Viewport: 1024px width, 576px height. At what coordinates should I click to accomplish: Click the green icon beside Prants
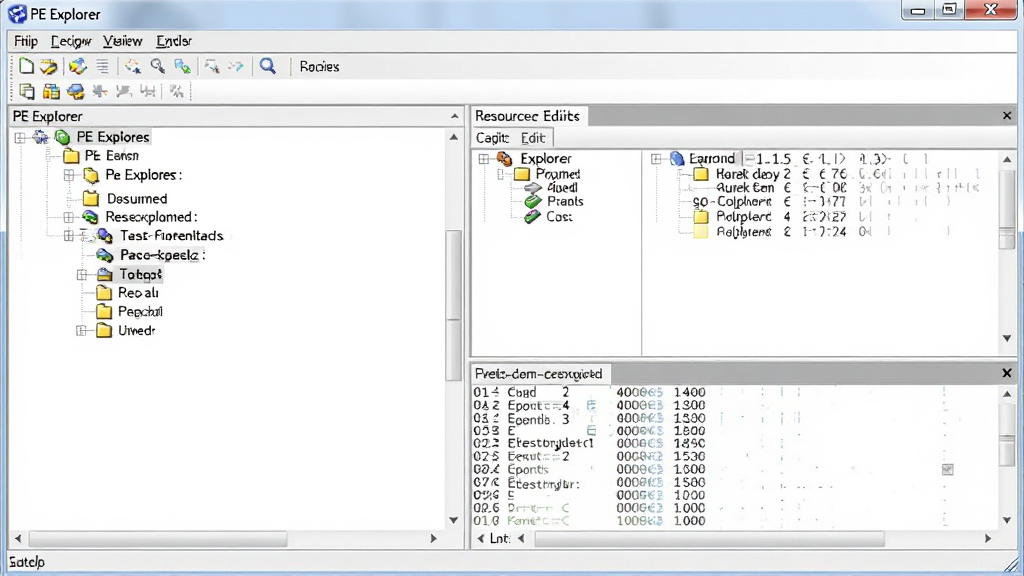pos(533,202)
